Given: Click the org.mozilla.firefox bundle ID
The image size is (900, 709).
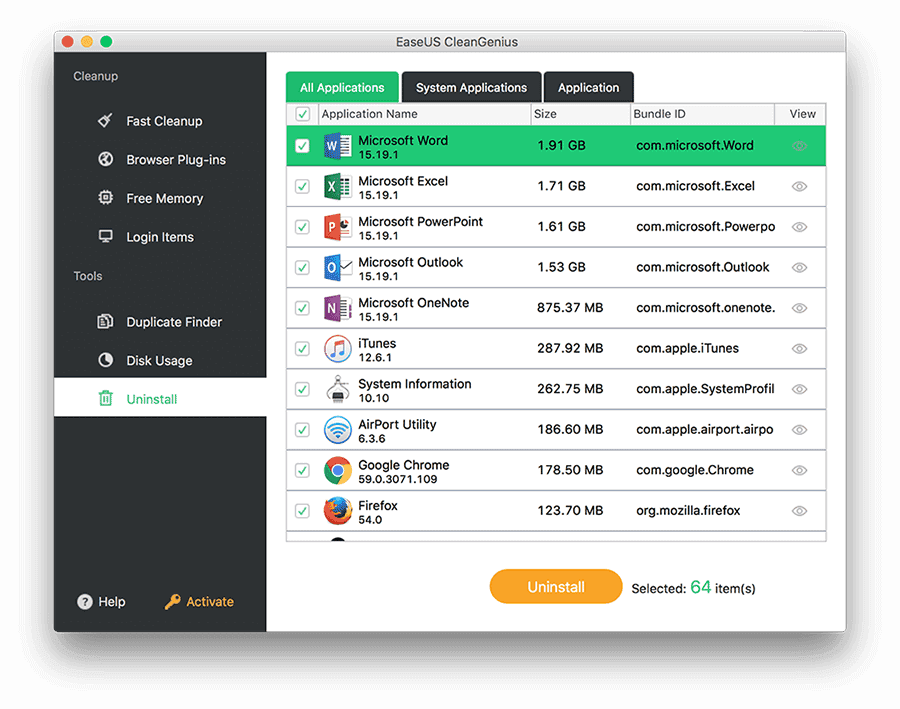Looking at the screenshot, I should [x=688, y=511].
